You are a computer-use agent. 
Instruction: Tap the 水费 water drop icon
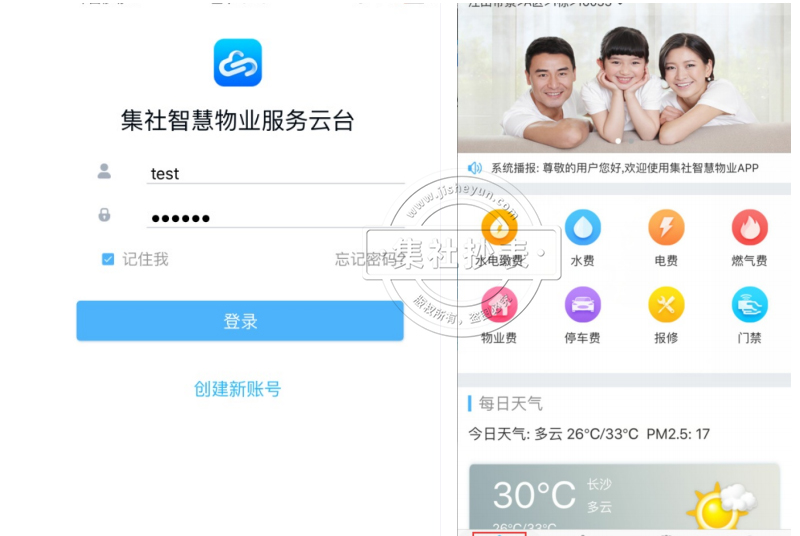pyautogui.click(x=583, y=227)
